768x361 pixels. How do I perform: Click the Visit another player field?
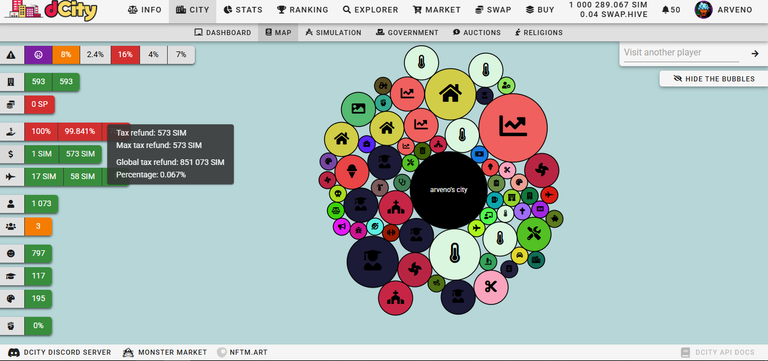[681, 53]
